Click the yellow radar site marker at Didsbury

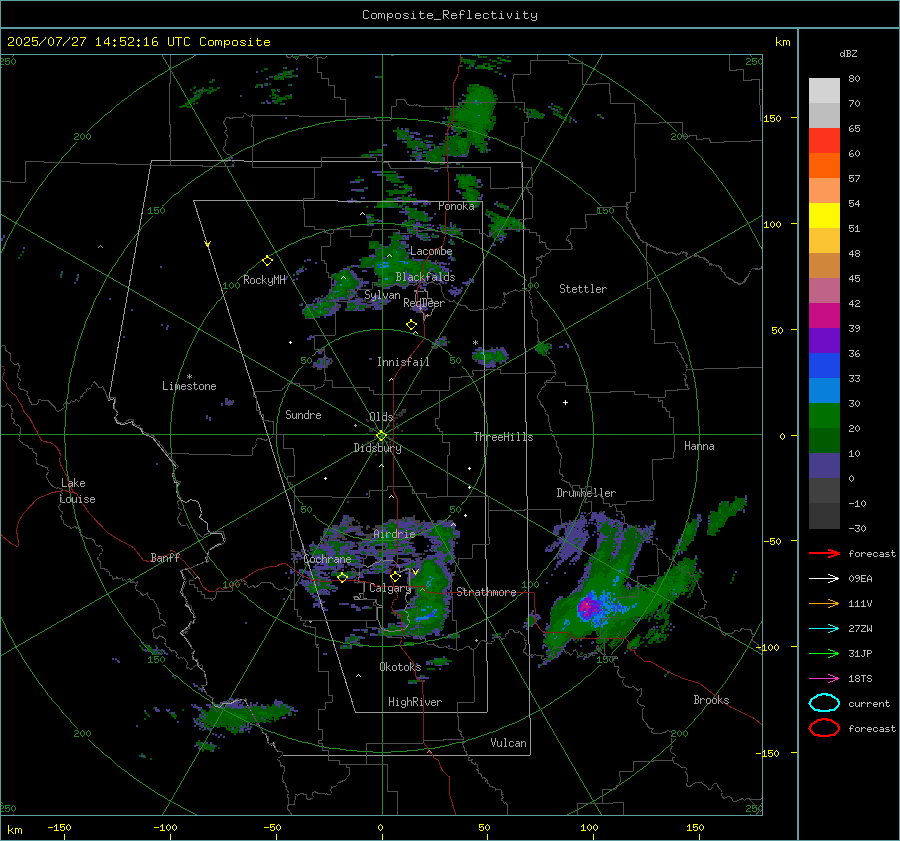381,436
